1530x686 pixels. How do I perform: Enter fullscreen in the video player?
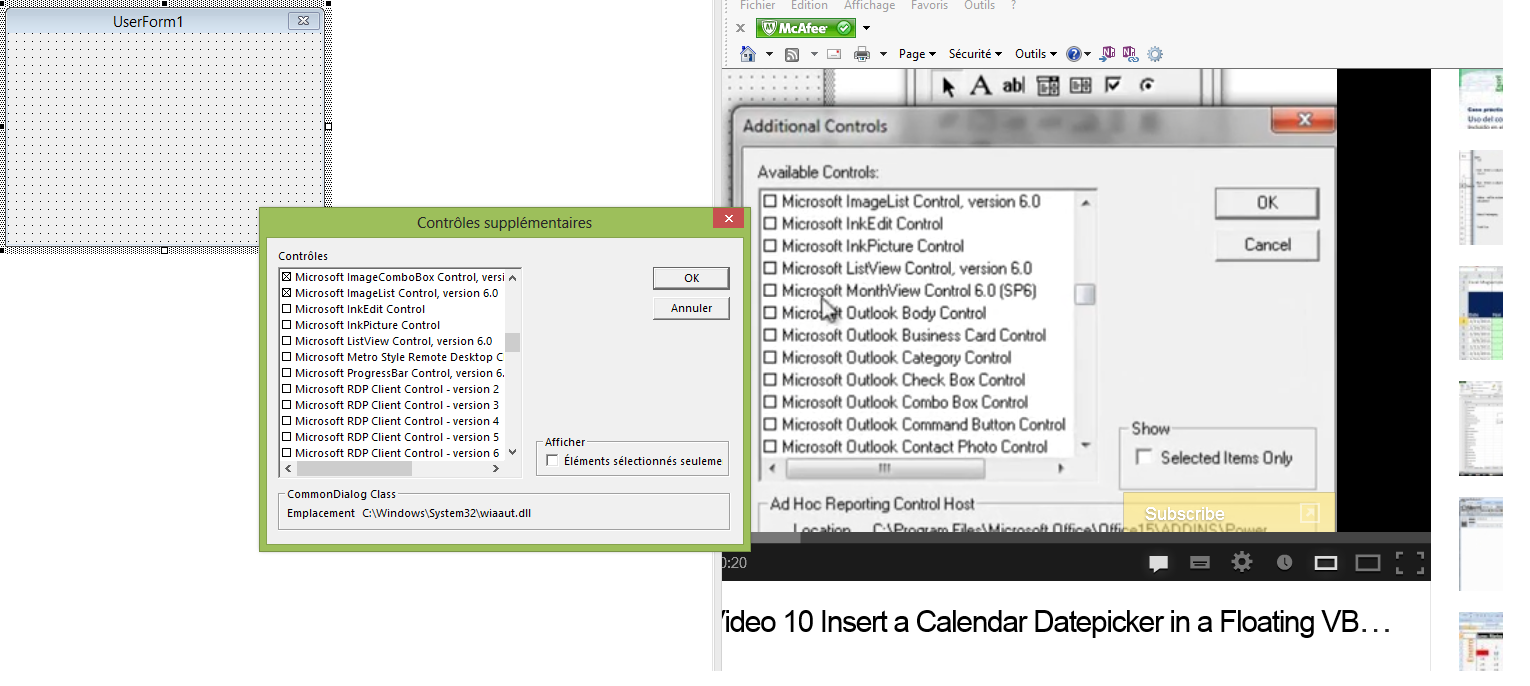[1410, 563]
